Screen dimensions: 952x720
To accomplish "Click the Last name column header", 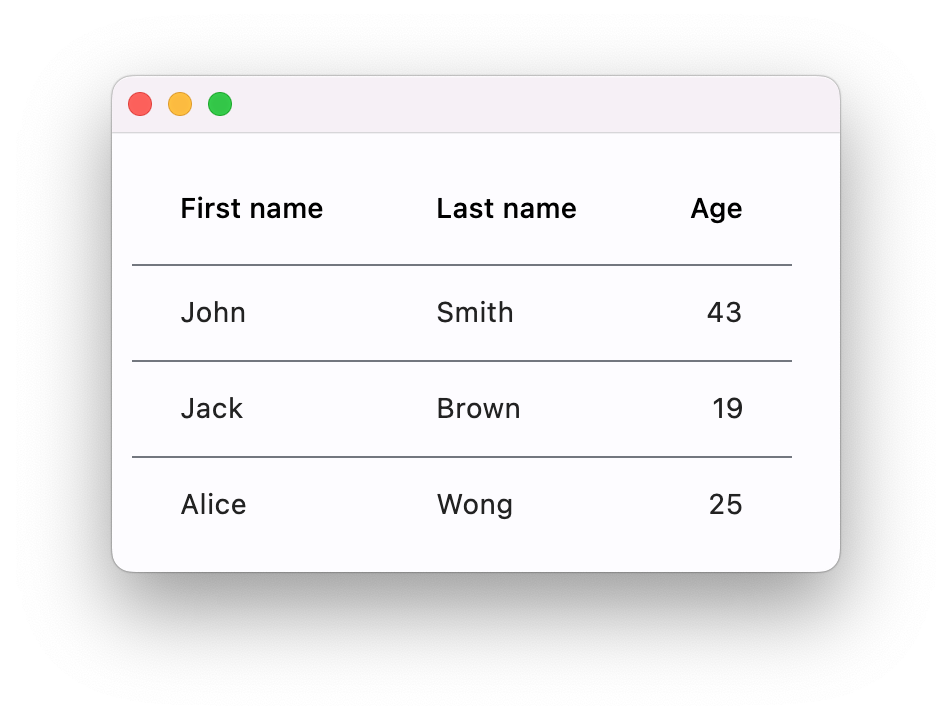I will 506,208.
